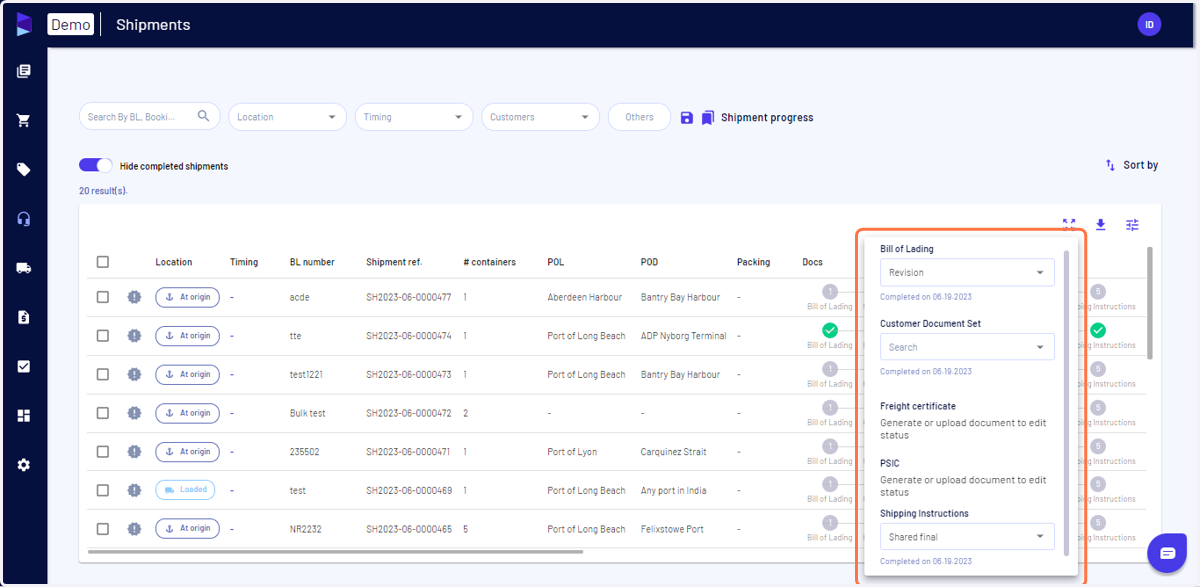Screen dimensions: 1200x587
Task: Click the download table icon
Action: tap(1100, 225)
